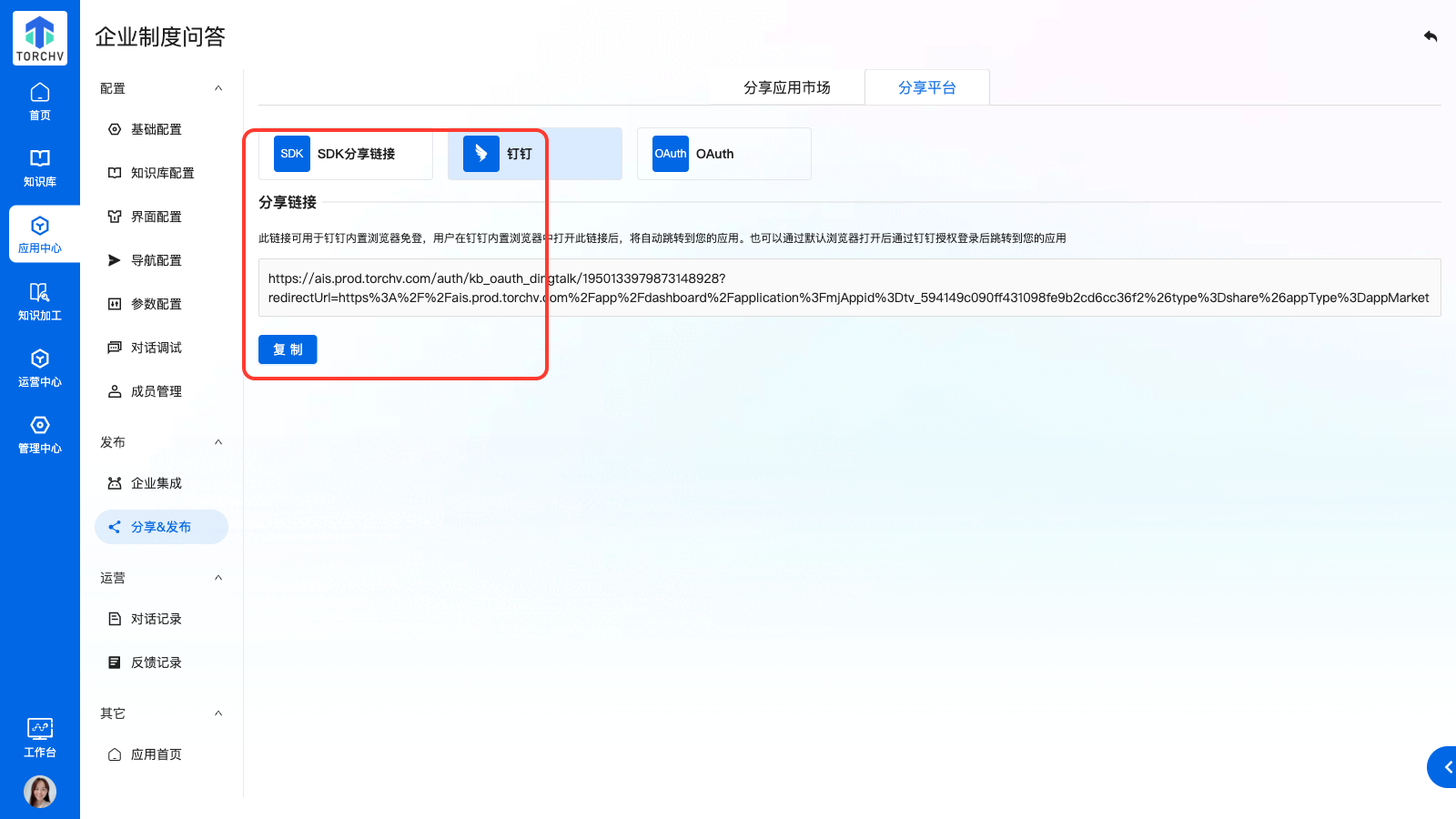
Task: Open 知识库配置 in the settings menu
Action: pyautogui.click(x=162, y=173)
